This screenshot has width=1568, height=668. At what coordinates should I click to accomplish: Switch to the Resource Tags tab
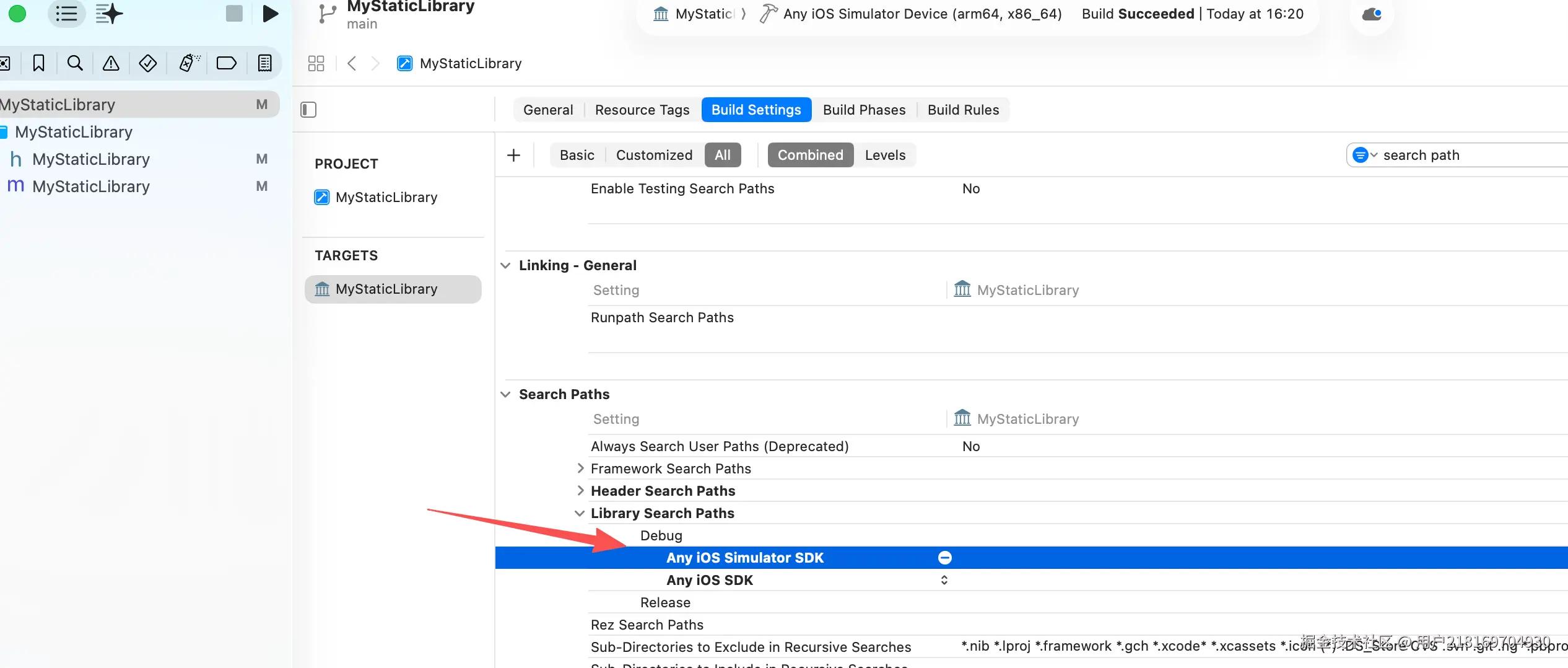(642, 110)
